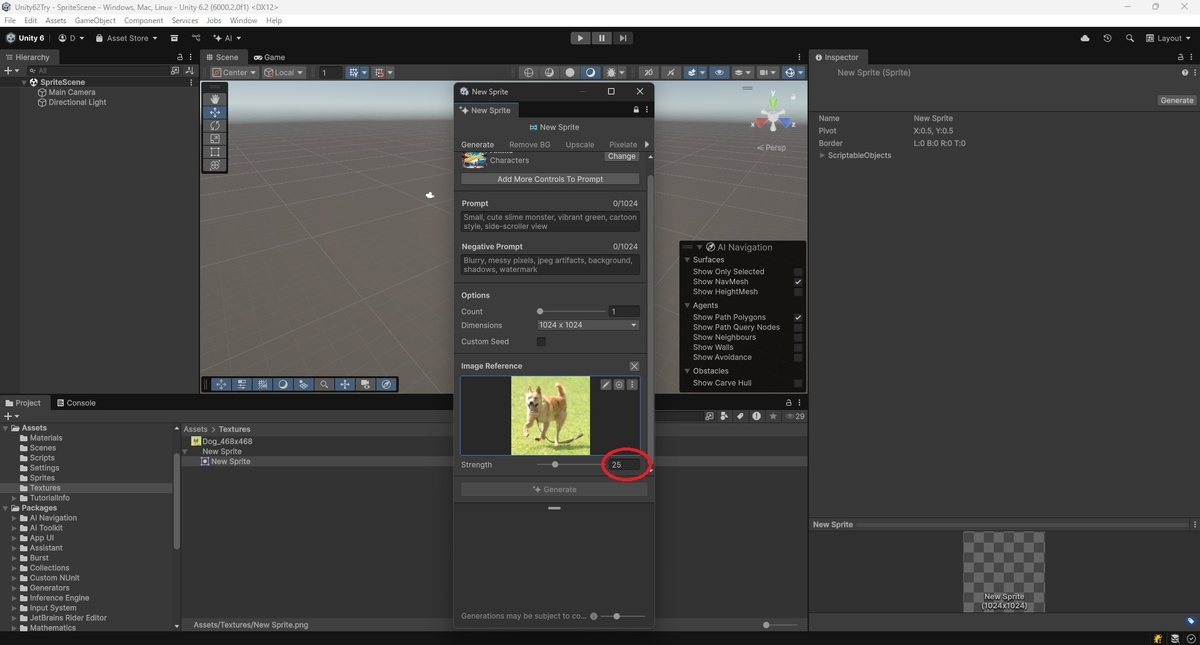The image size is (1200, 645).
Task: Click the Play button
Action: tap(580, 38)
